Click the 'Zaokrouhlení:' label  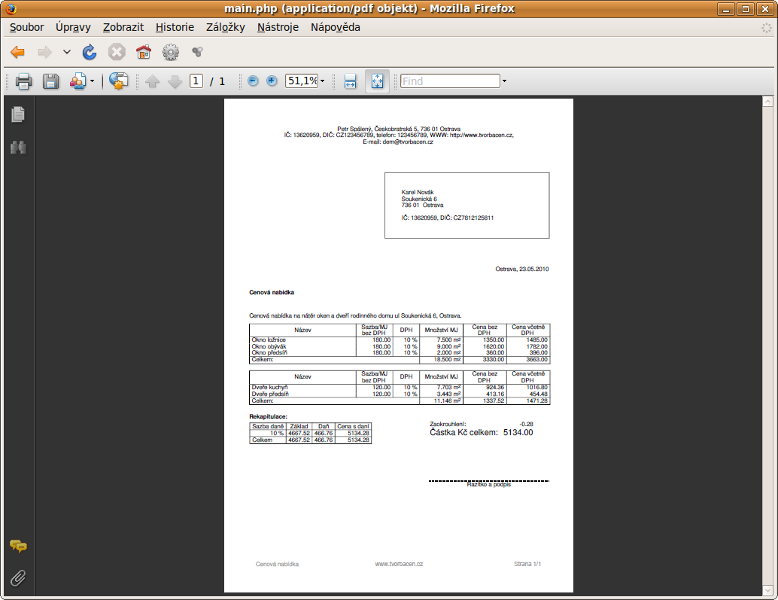pos(448,424)
